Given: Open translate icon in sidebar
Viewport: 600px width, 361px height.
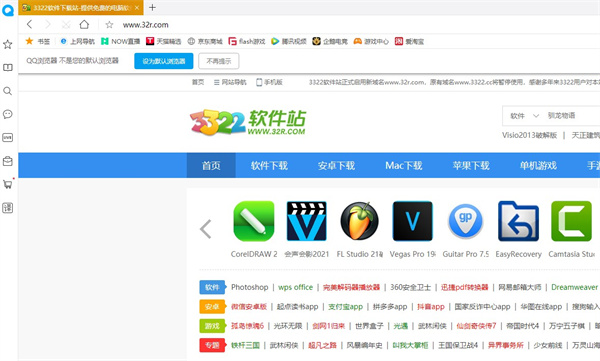Looking at the screenshot, I should tap(8, 208).
